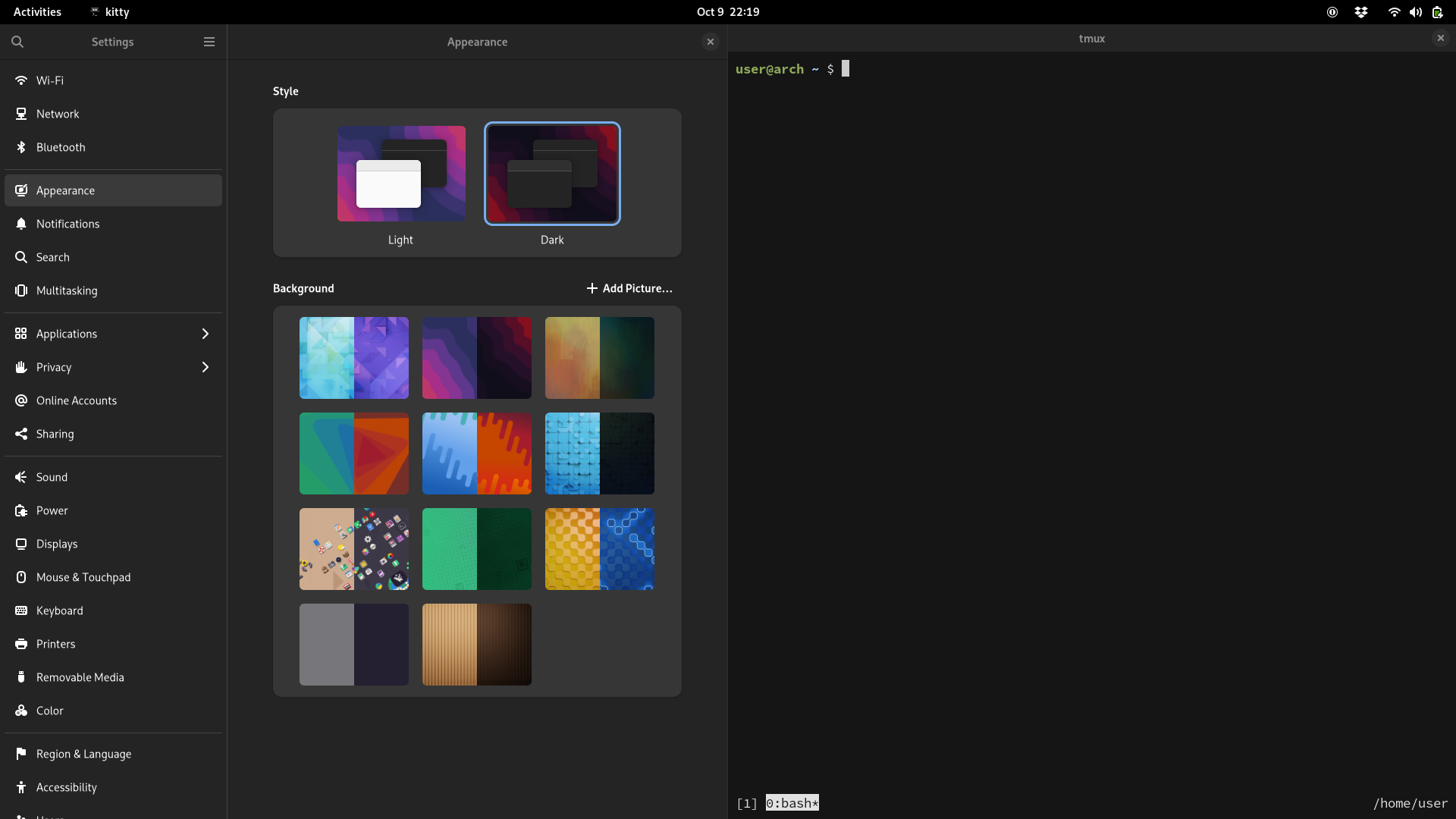Open the Removable Media panel
Screen dimensions: 1456x819
coord(113,677)
